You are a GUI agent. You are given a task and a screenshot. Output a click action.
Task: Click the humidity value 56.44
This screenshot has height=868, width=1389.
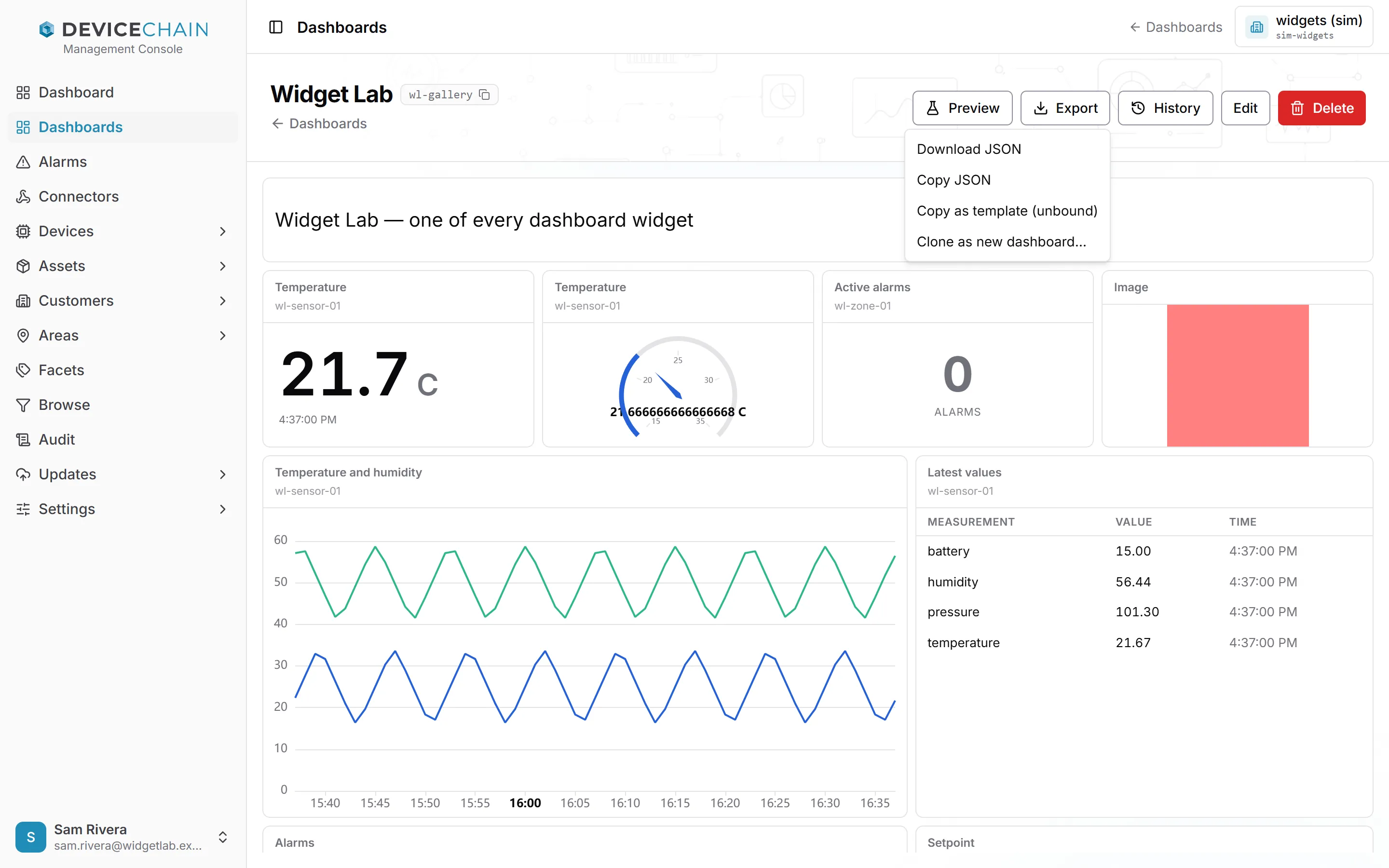(1132, 582)
